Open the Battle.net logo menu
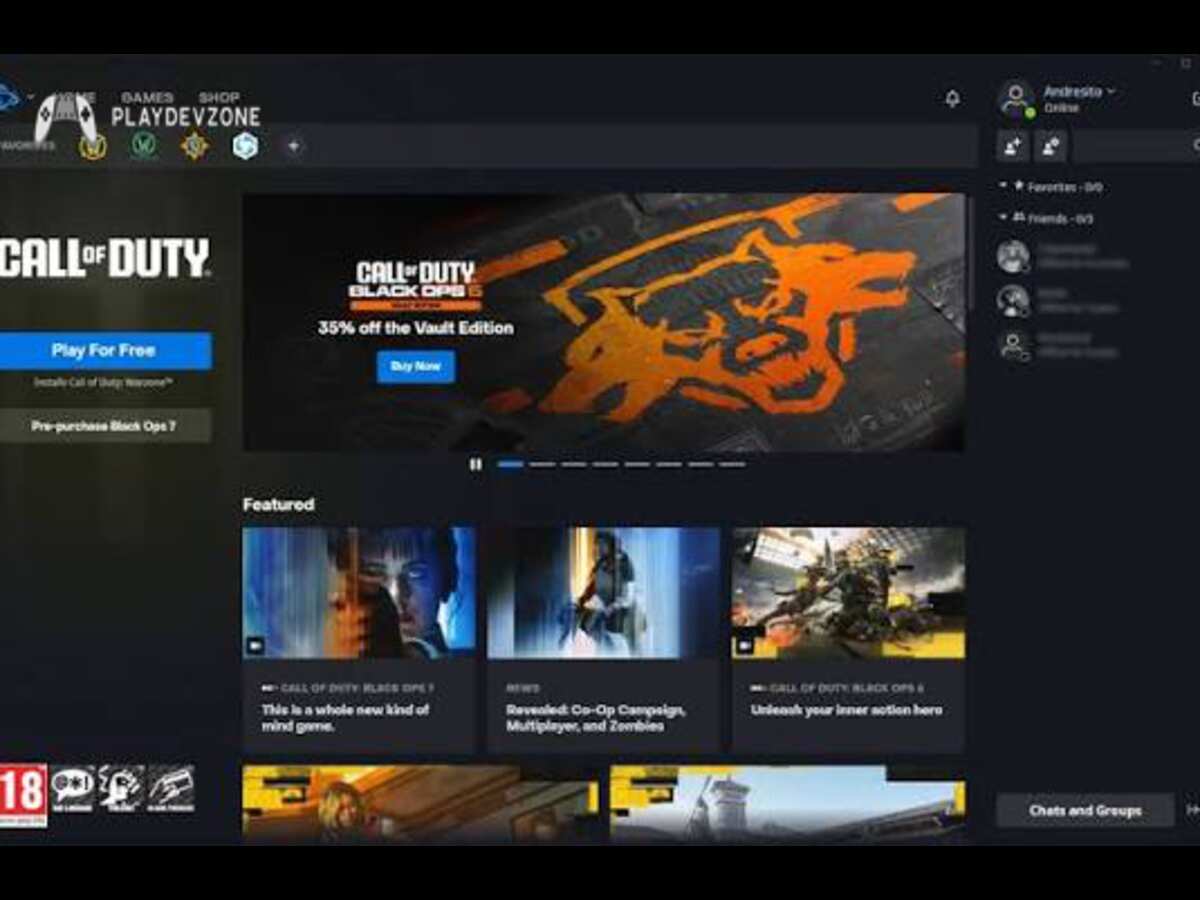 [8, 97]
